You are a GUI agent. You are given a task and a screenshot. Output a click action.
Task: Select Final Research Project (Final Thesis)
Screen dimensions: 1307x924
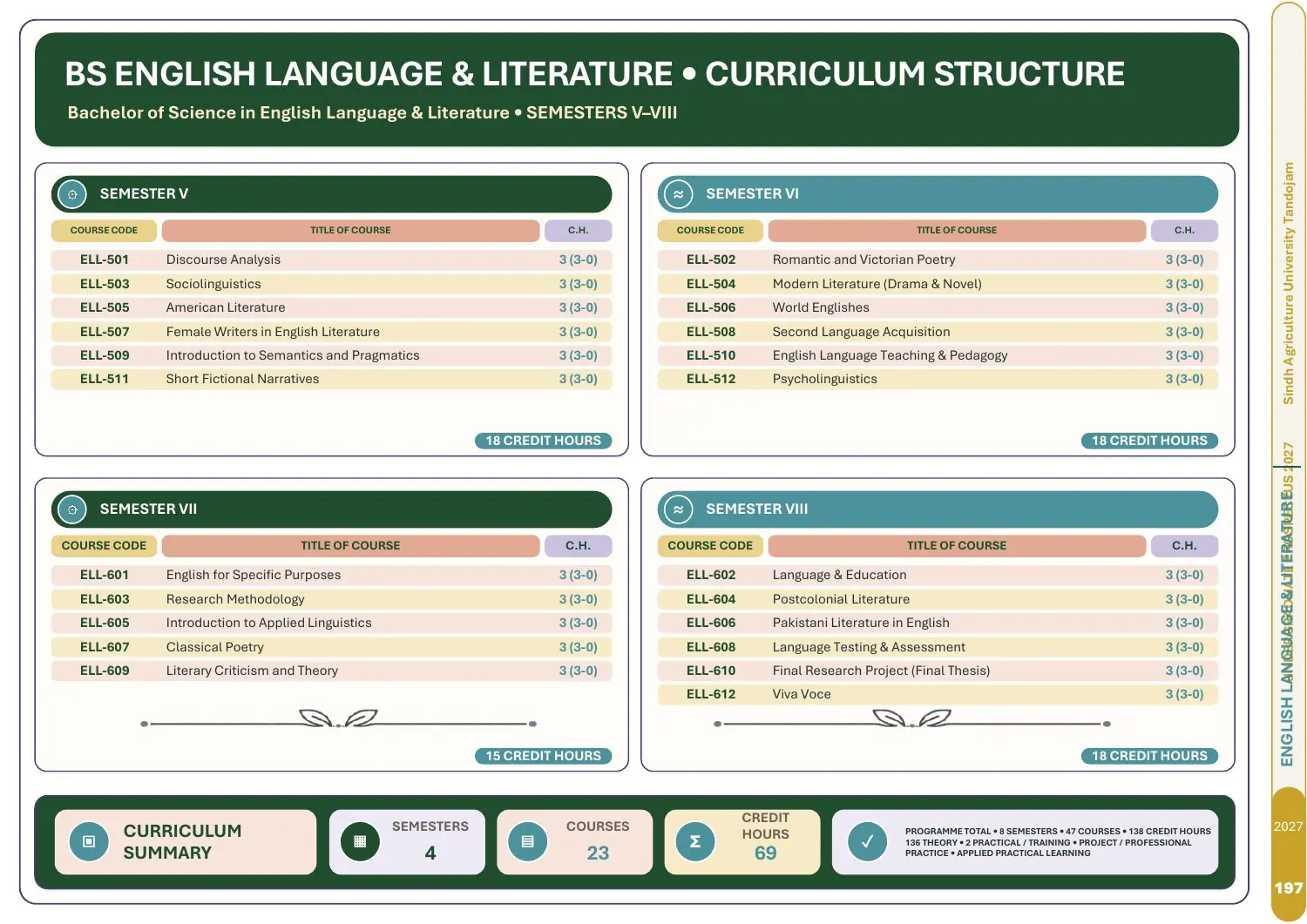click(881, 671)
